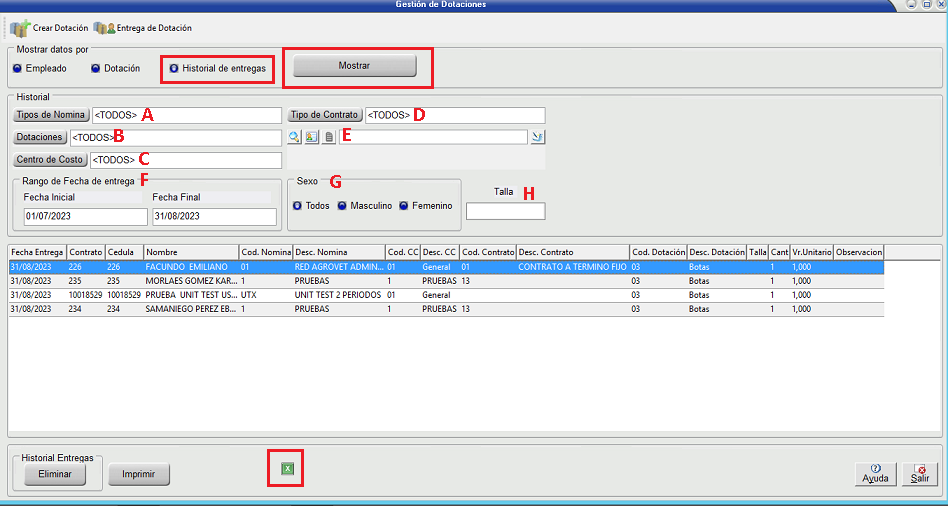This screenshot has width=948, height=506.
Task: Select the Empleado radio option
Action: point(18,69)
